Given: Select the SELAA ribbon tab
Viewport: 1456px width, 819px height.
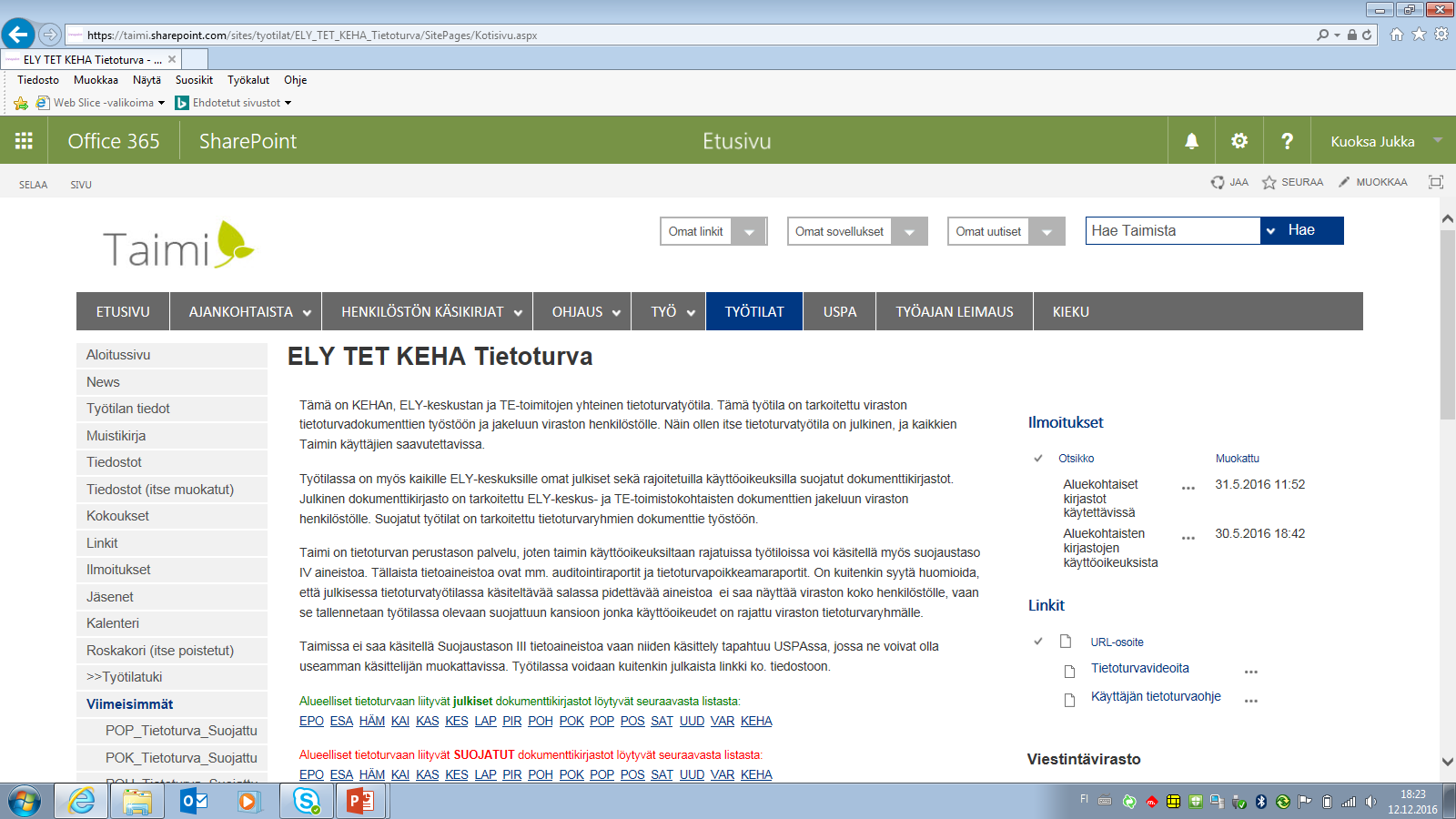Looking at the screenshot, I should point(34,185).
